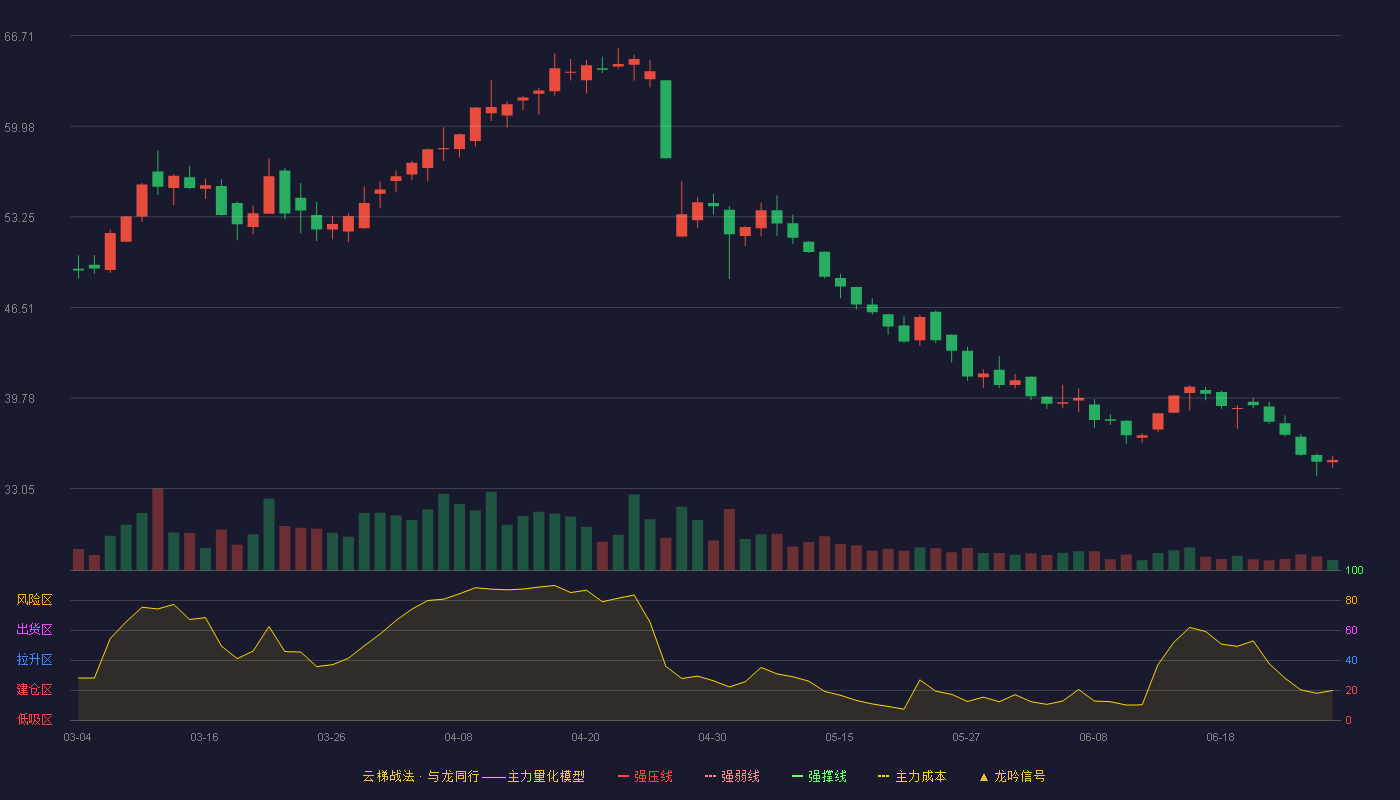Select the 59.98 price axis label

click(x=19, y=127)
